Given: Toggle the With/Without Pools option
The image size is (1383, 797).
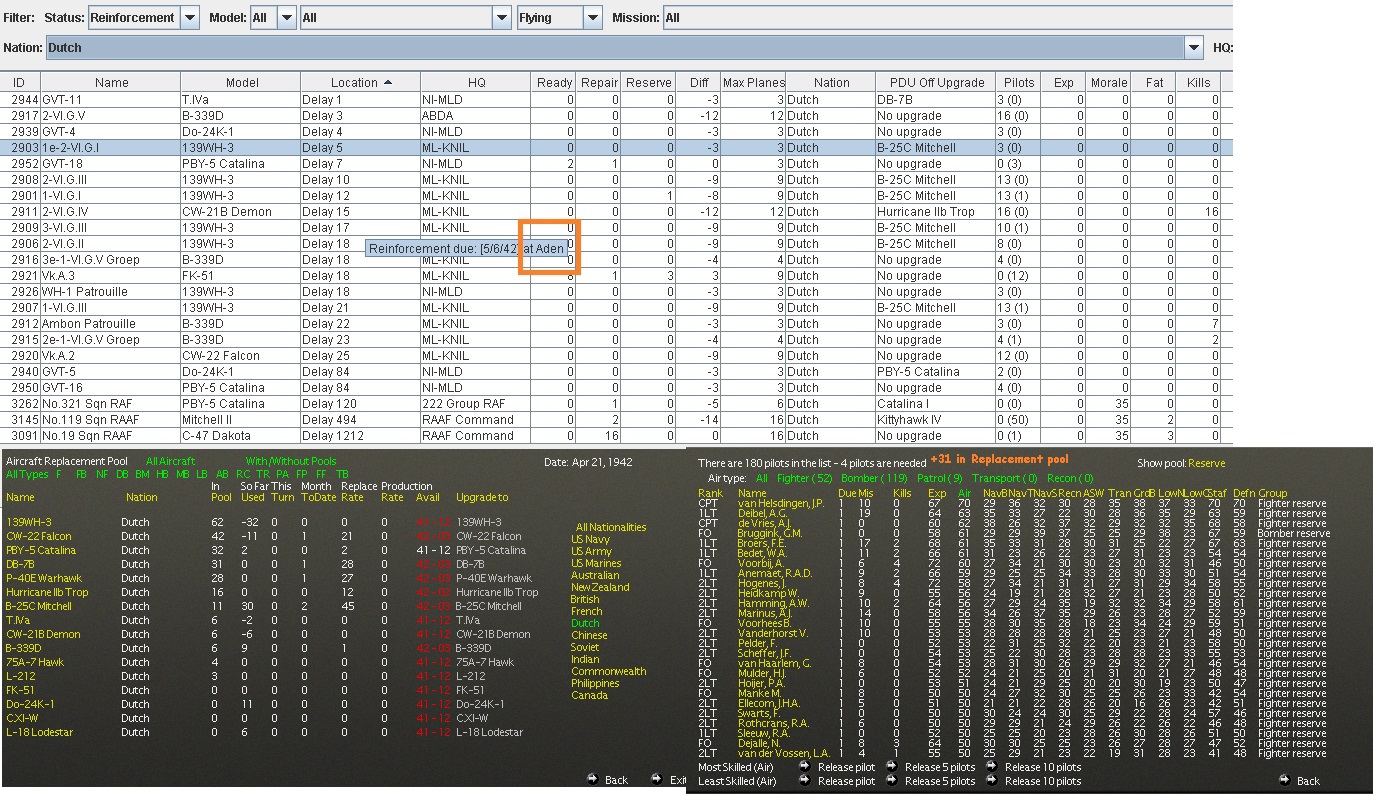Looking at the screenshot, I should click(291, 461).
